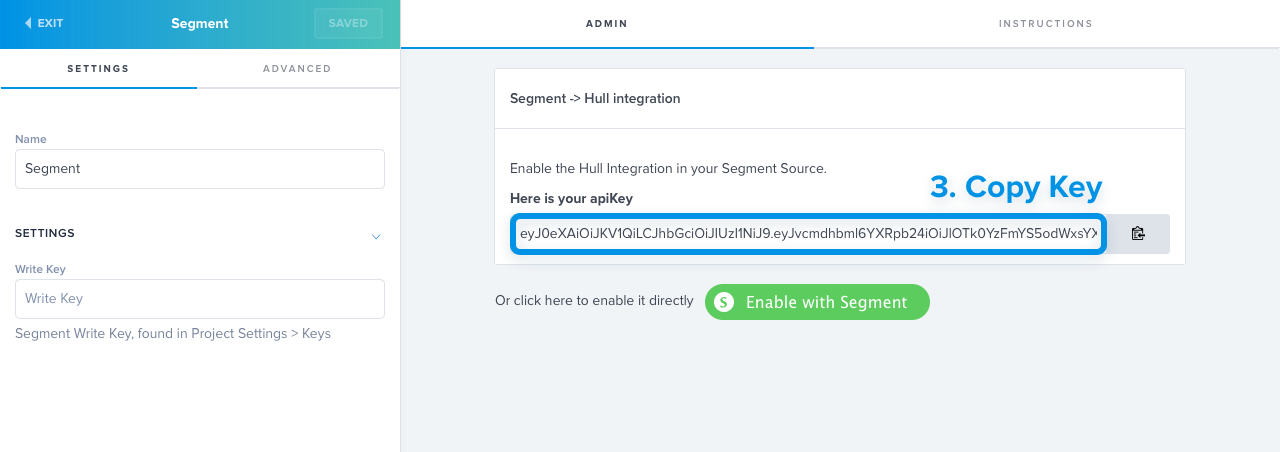Select the Admin tab
1280x452 pixels.
[607, 24]
